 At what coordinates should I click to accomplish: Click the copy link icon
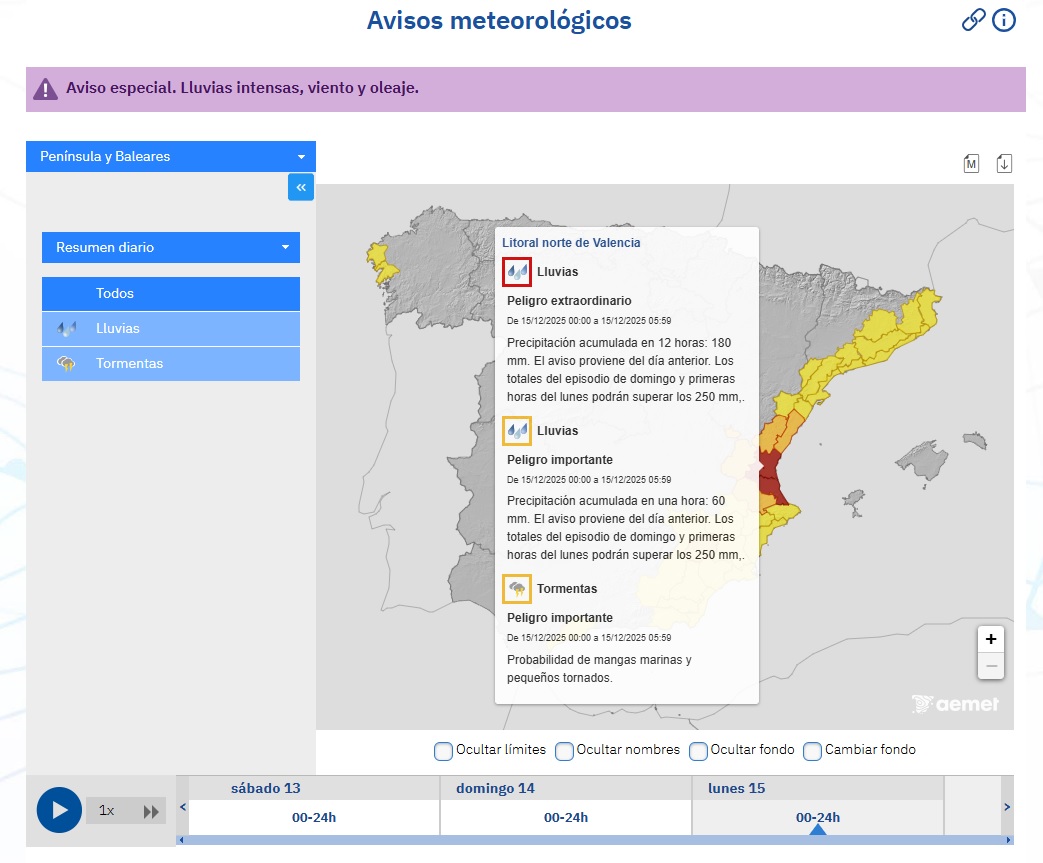click(x=973, y=20)
